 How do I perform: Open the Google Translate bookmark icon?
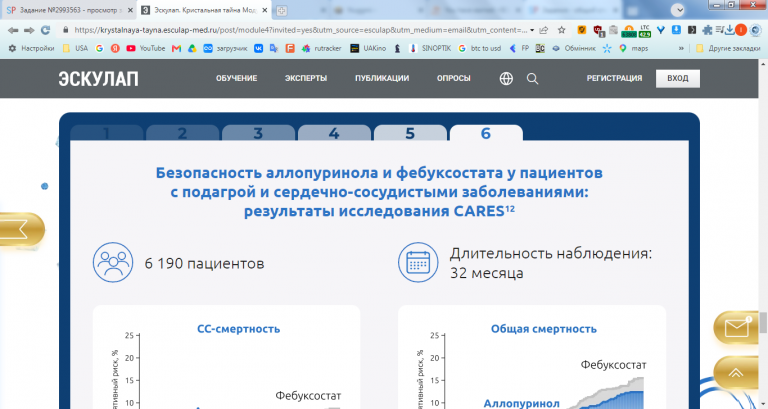pos(274,48)
